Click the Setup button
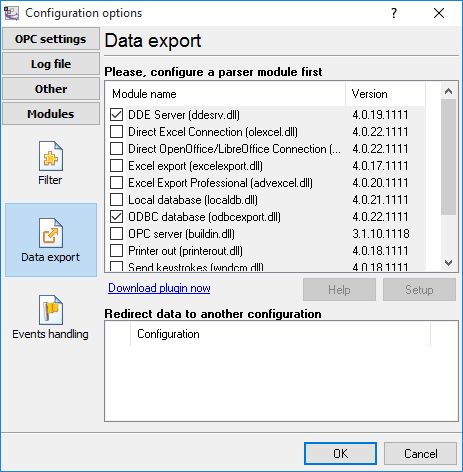 419,290
